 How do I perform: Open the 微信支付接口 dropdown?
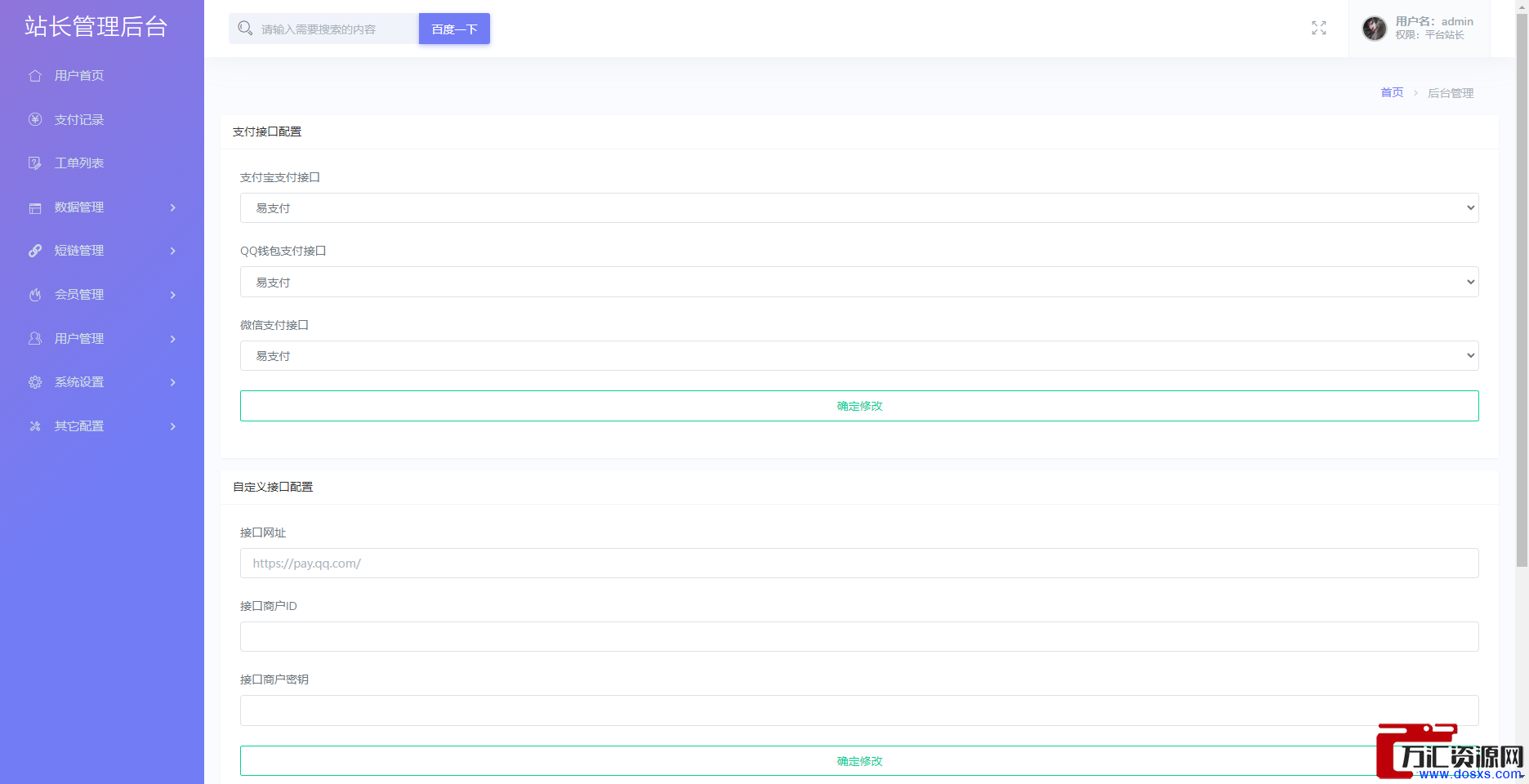[858, 356]
